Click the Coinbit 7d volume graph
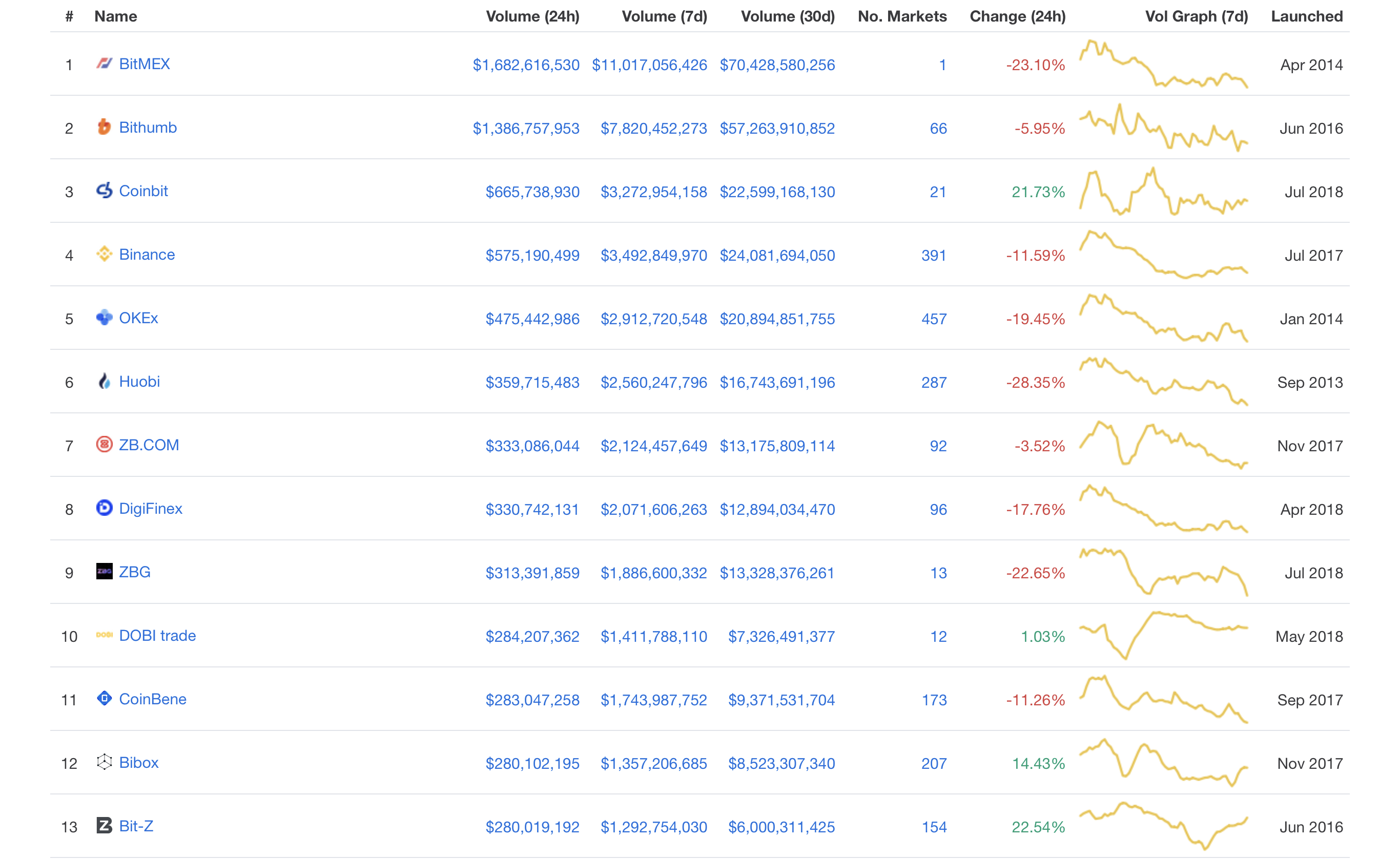The image size is (1400, 859). (x=1164, y=191)
